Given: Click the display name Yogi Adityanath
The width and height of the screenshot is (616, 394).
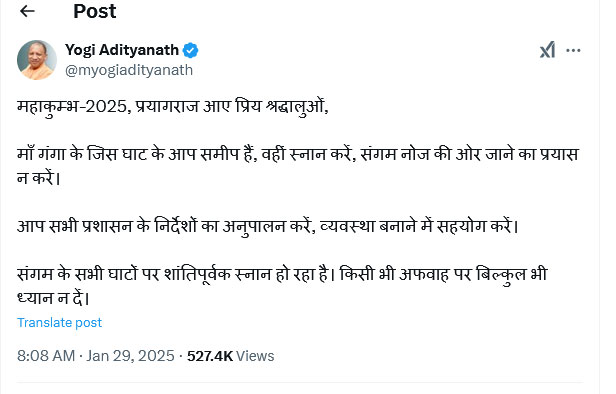Looking at the screenshot, I should pyautogui.click(x=122, y=50).
